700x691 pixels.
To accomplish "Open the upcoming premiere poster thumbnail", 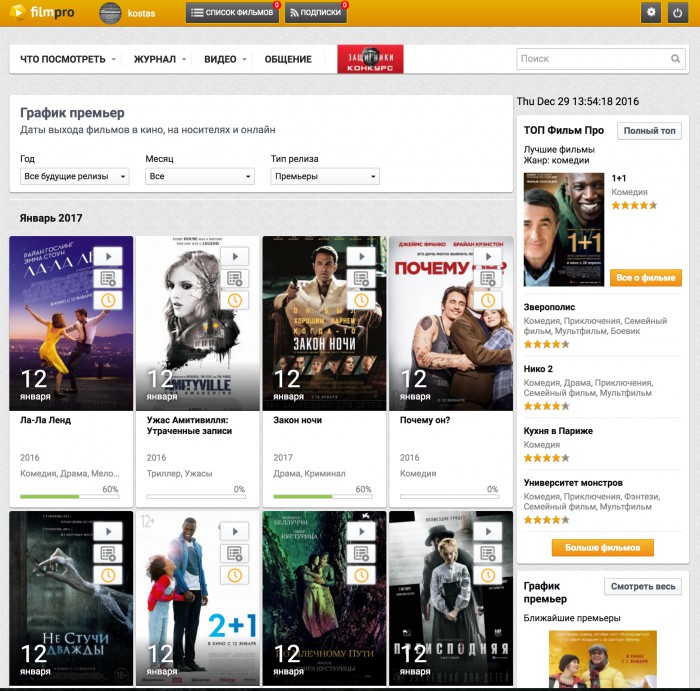I will (x=603, y=659).
